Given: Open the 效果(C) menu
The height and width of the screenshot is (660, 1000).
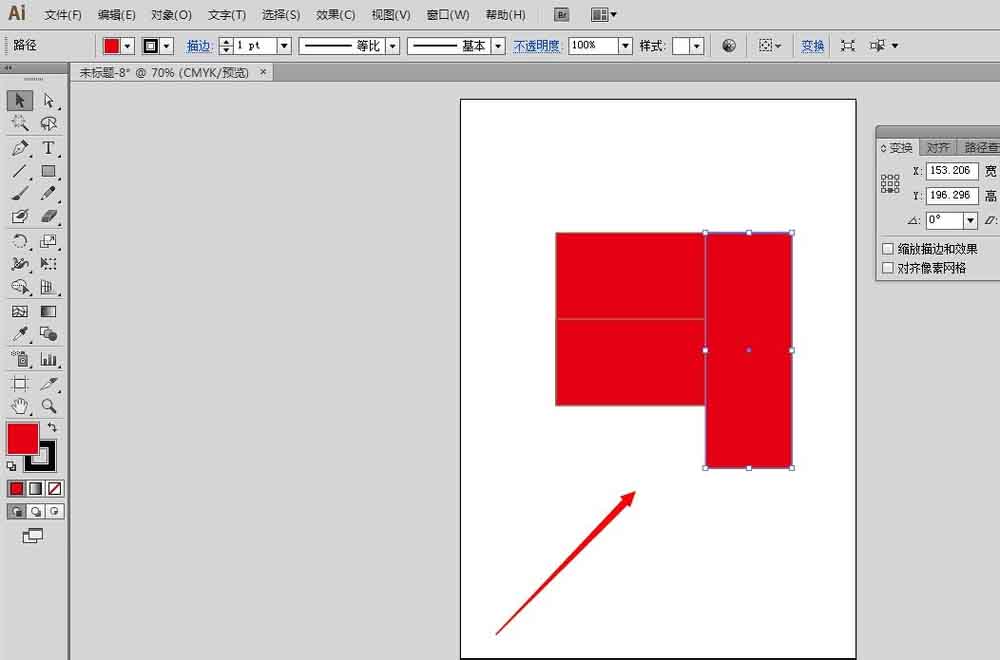Looking at the screenshot, I should (x=335, y=15).
